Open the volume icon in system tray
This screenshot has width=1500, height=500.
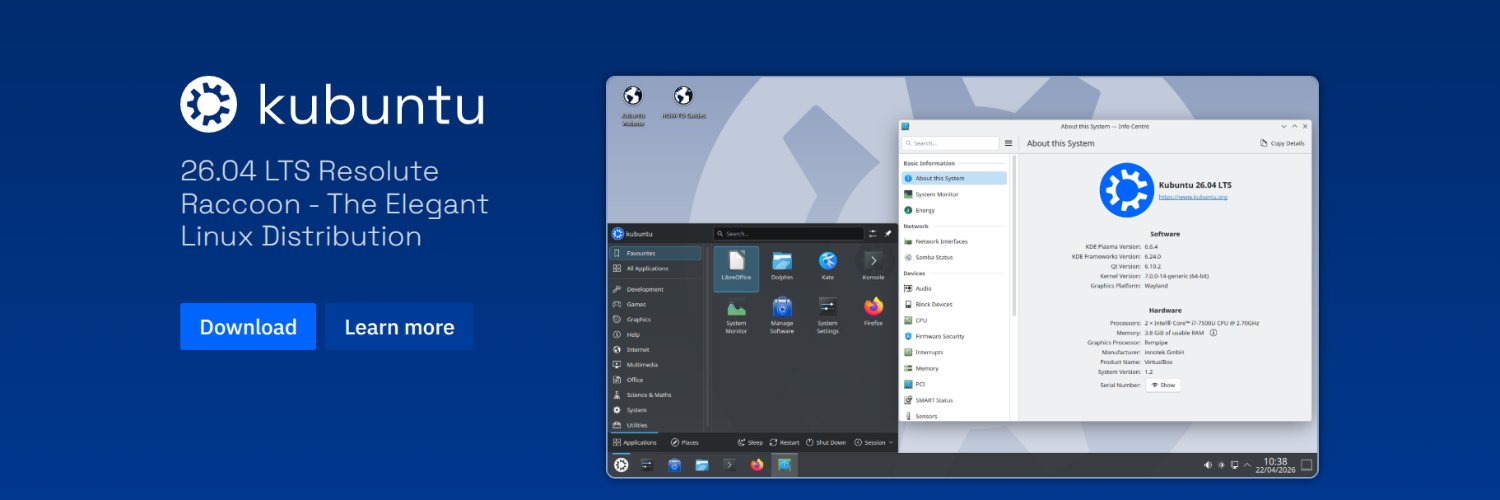pos(1208,465)
